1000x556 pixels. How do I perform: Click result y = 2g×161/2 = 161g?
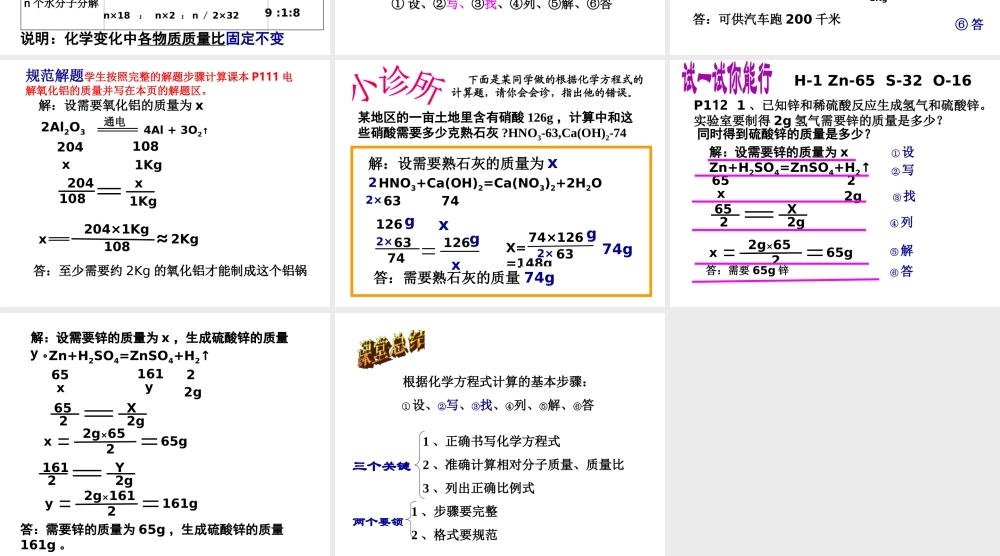point(121,503)
